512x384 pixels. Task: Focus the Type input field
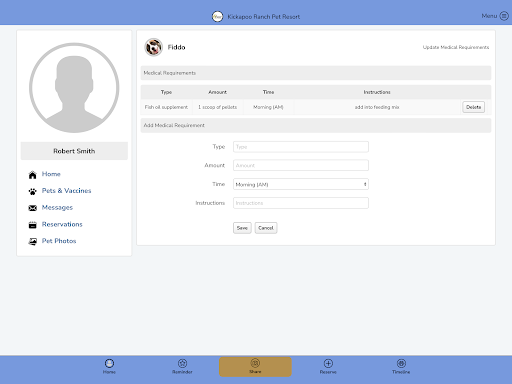(x=301, y=147)
